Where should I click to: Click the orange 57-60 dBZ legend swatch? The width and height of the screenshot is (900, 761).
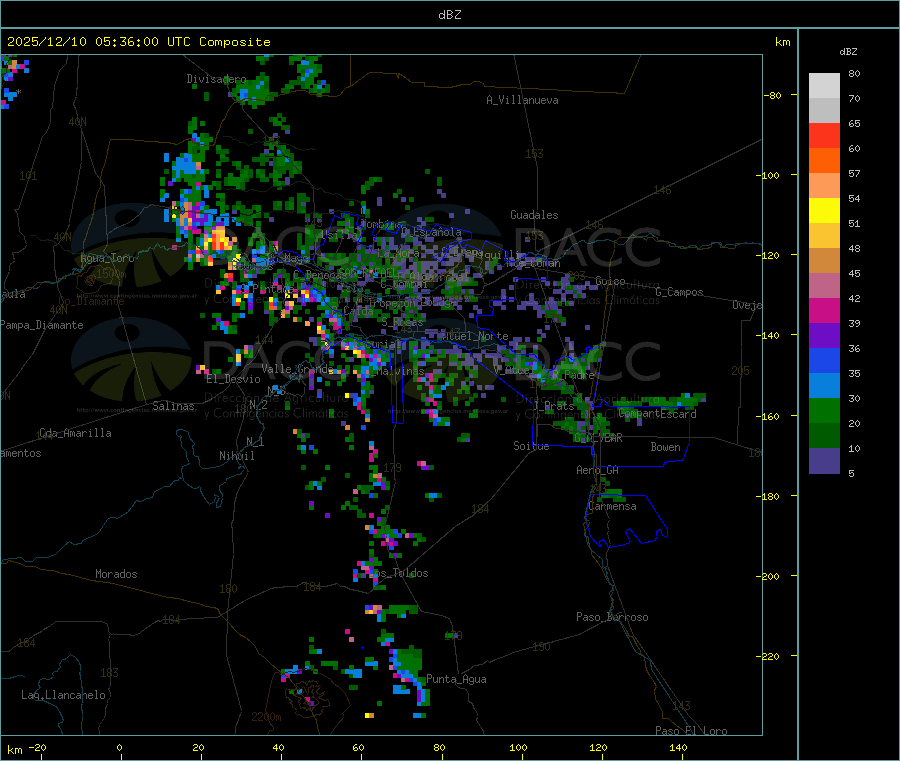(824, 161)
